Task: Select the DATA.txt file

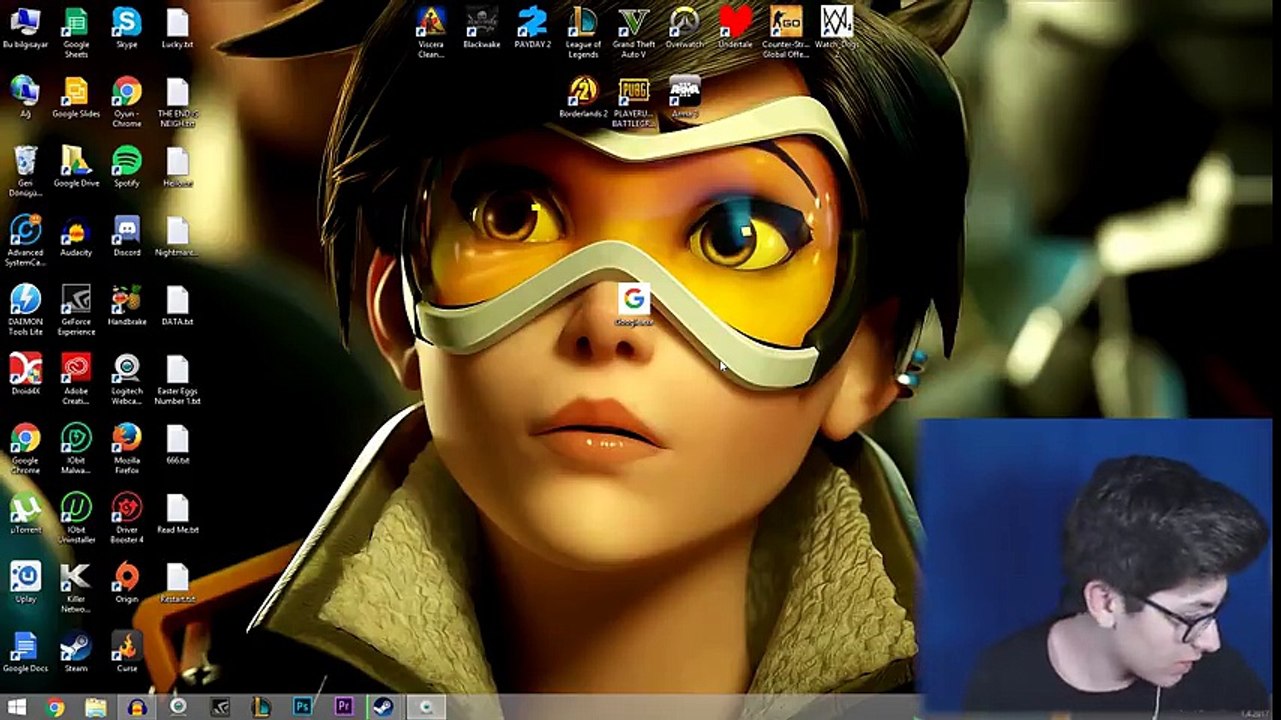Action: pyautogui.click(x=177, y=305)
